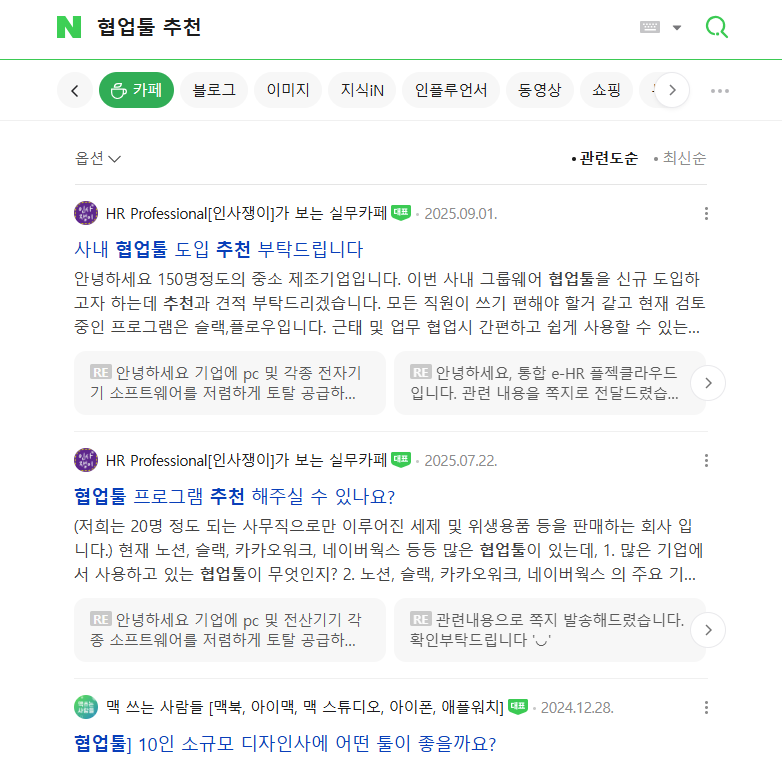Switch to the 지식iN tab
782x762 pixels.
tap(362, 90)
